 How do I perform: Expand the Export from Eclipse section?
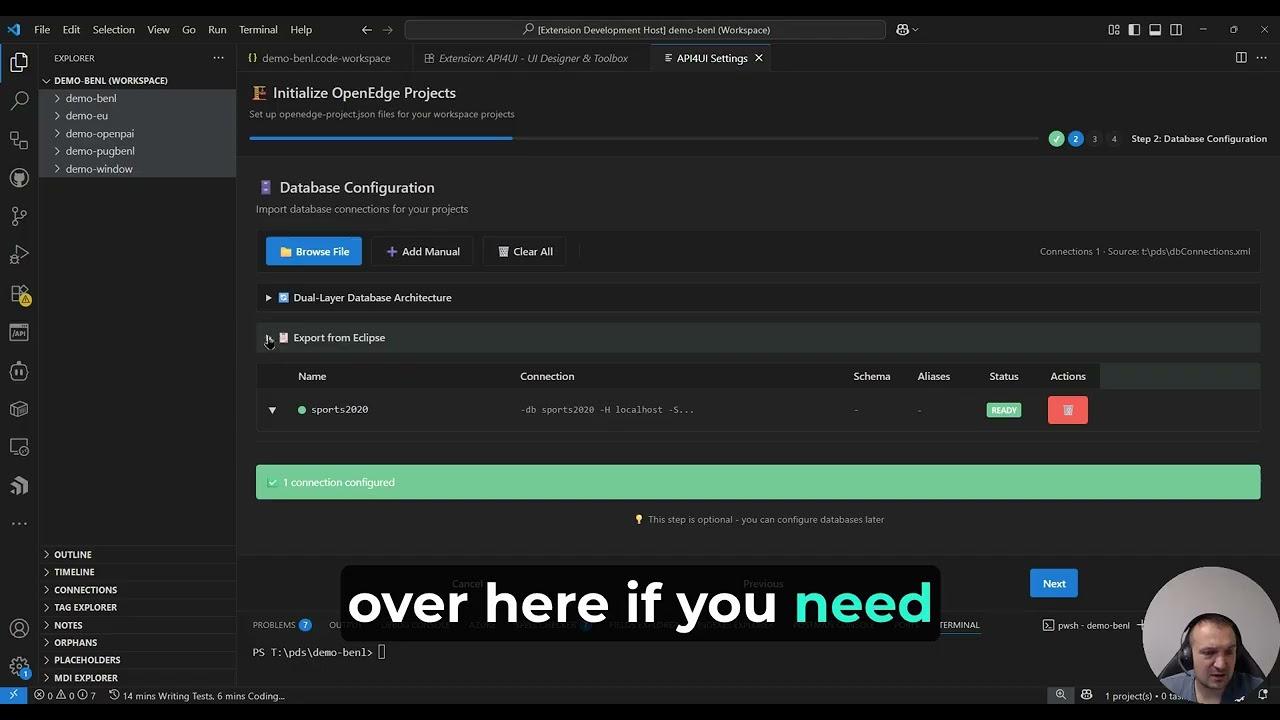click(x=268, y=338)
